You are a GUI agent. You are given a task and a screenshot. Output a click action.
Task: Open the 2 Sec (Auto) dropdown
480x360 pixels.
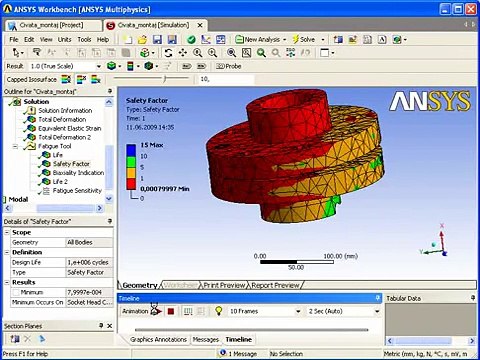click(377, 311)
